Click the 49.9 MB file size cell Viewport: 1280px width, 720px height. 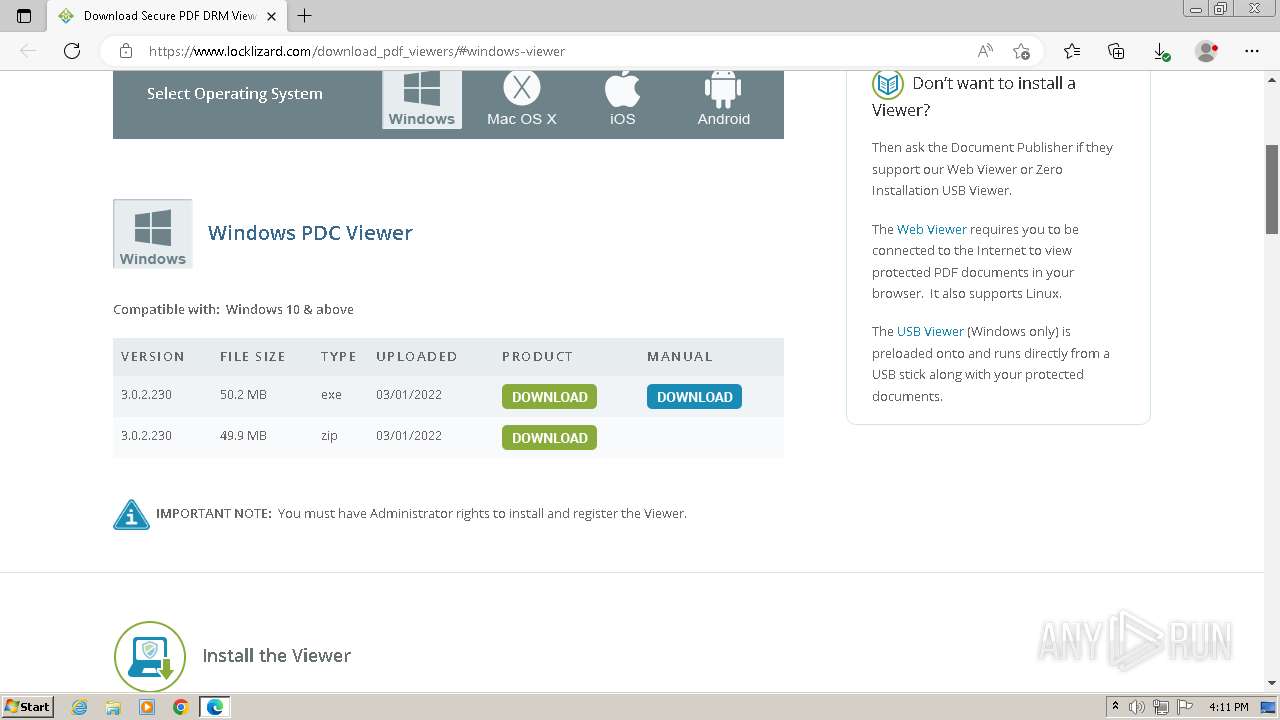point(243,436)
